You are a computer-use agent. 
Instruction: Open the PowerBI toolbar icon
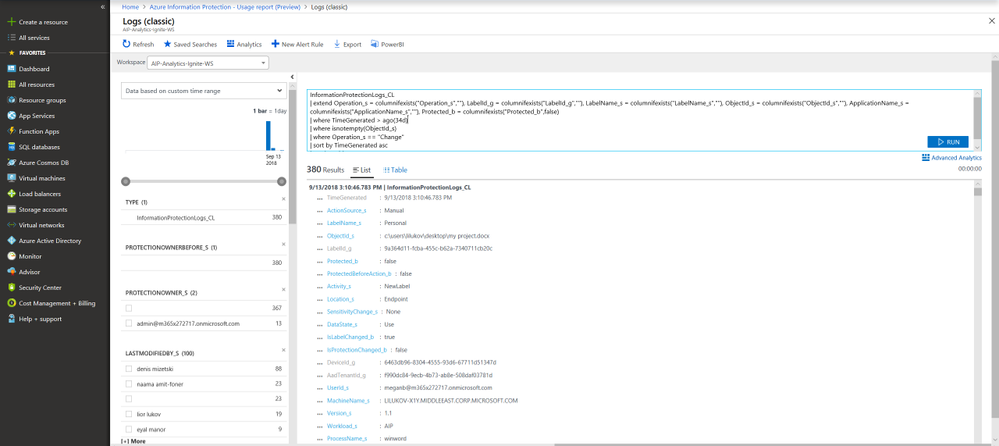point(375,45)
